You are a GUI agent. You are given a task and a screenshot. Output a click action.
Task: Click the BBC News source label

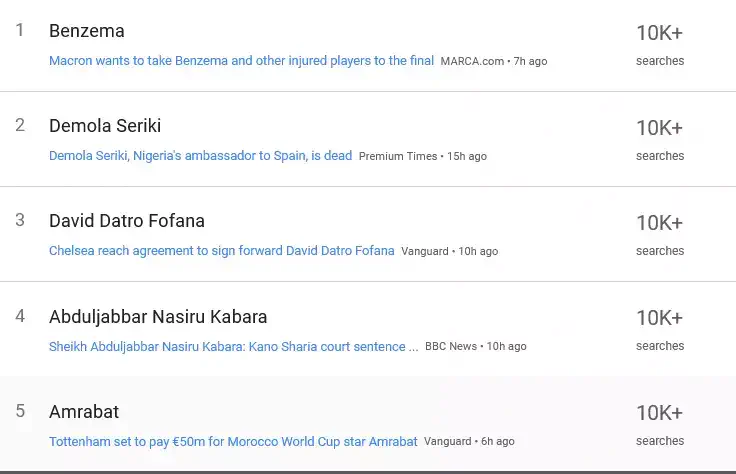tap(451, 346)
